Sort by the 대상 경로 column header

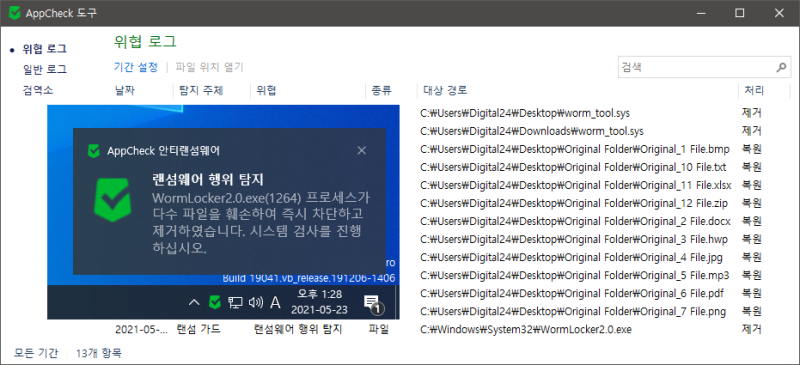pyautogui.click(x=445, y=91)
